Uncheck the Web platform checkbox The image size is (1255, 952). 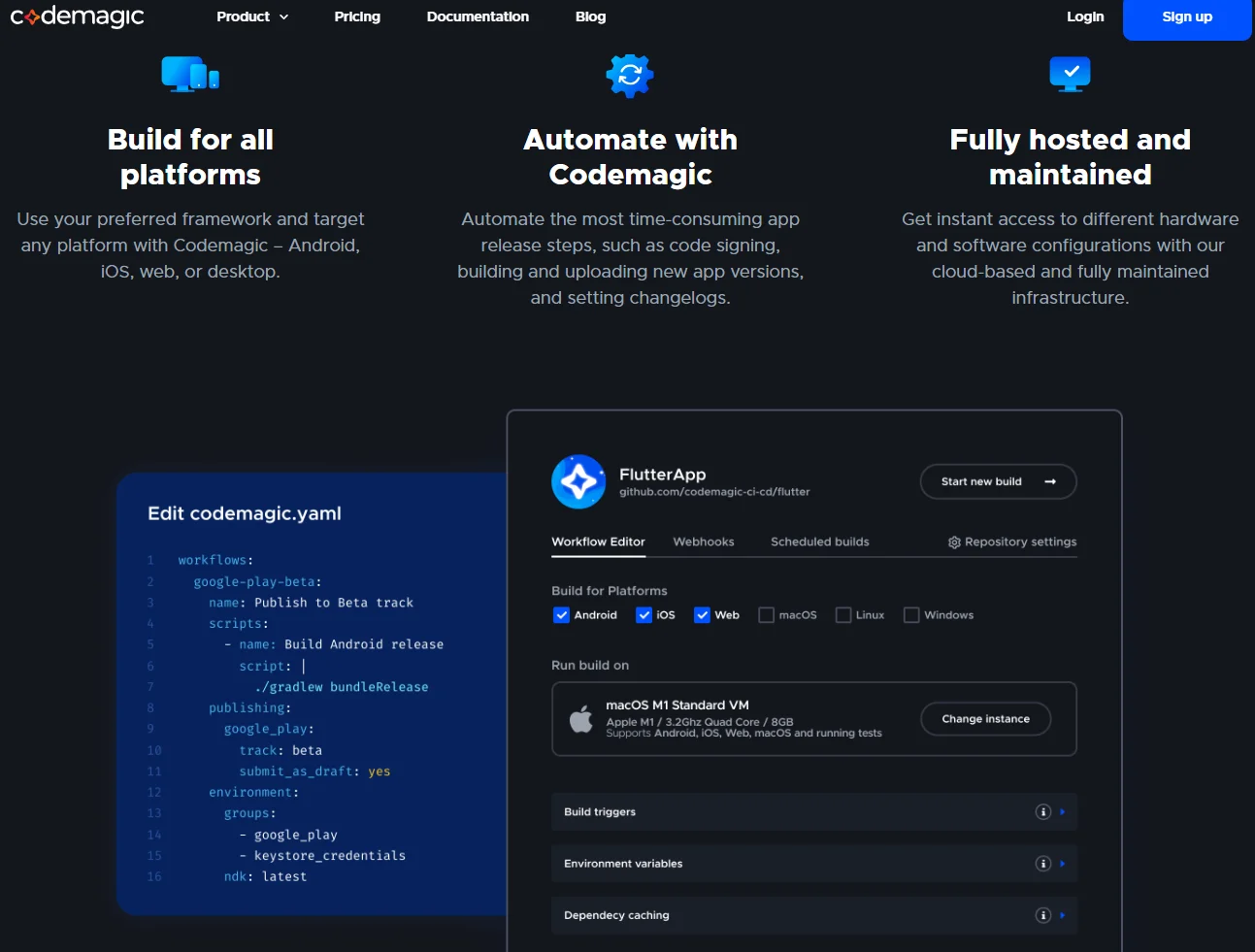tap(702, 615)
